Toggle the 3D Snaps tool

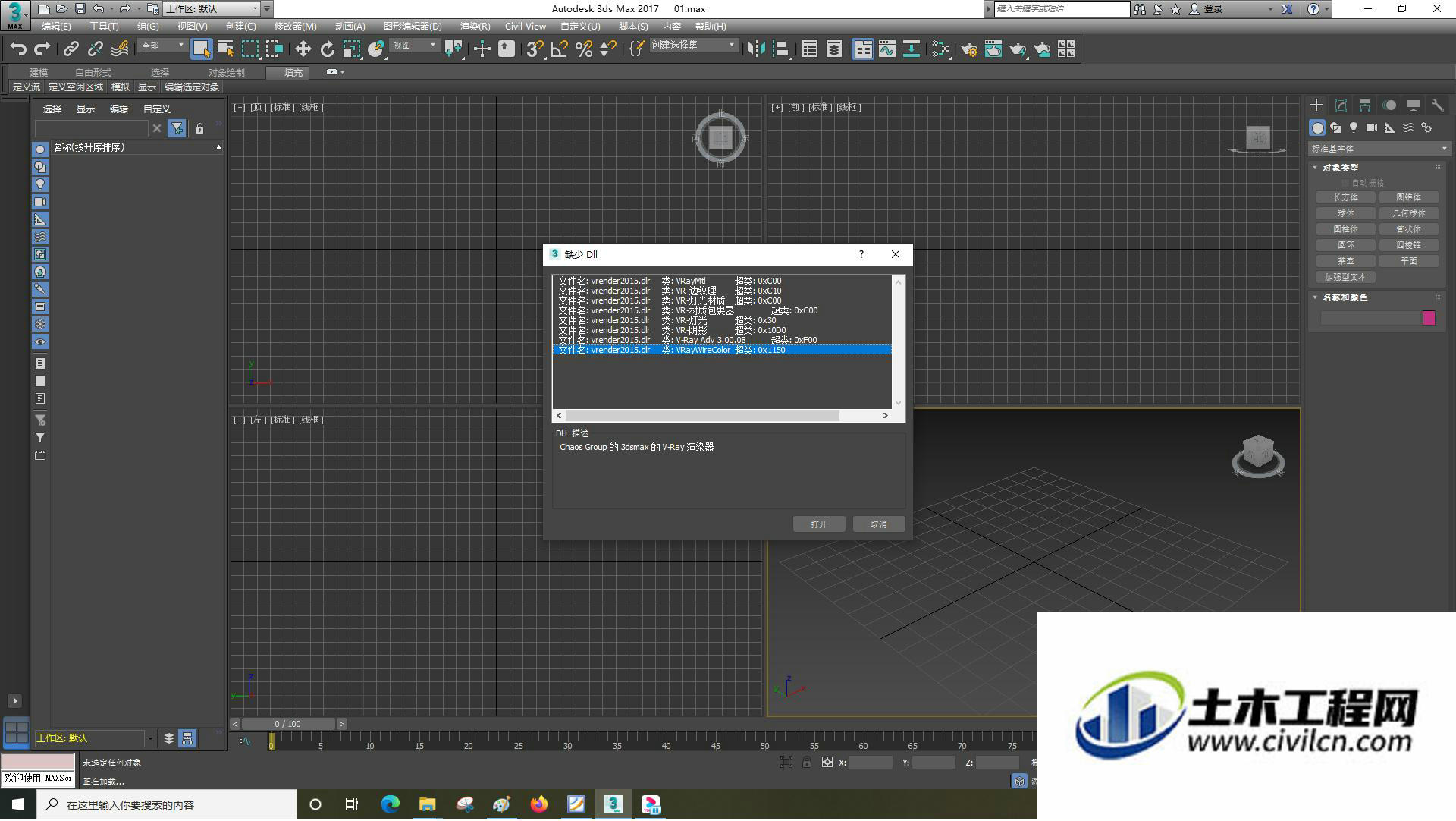(535, 49)
